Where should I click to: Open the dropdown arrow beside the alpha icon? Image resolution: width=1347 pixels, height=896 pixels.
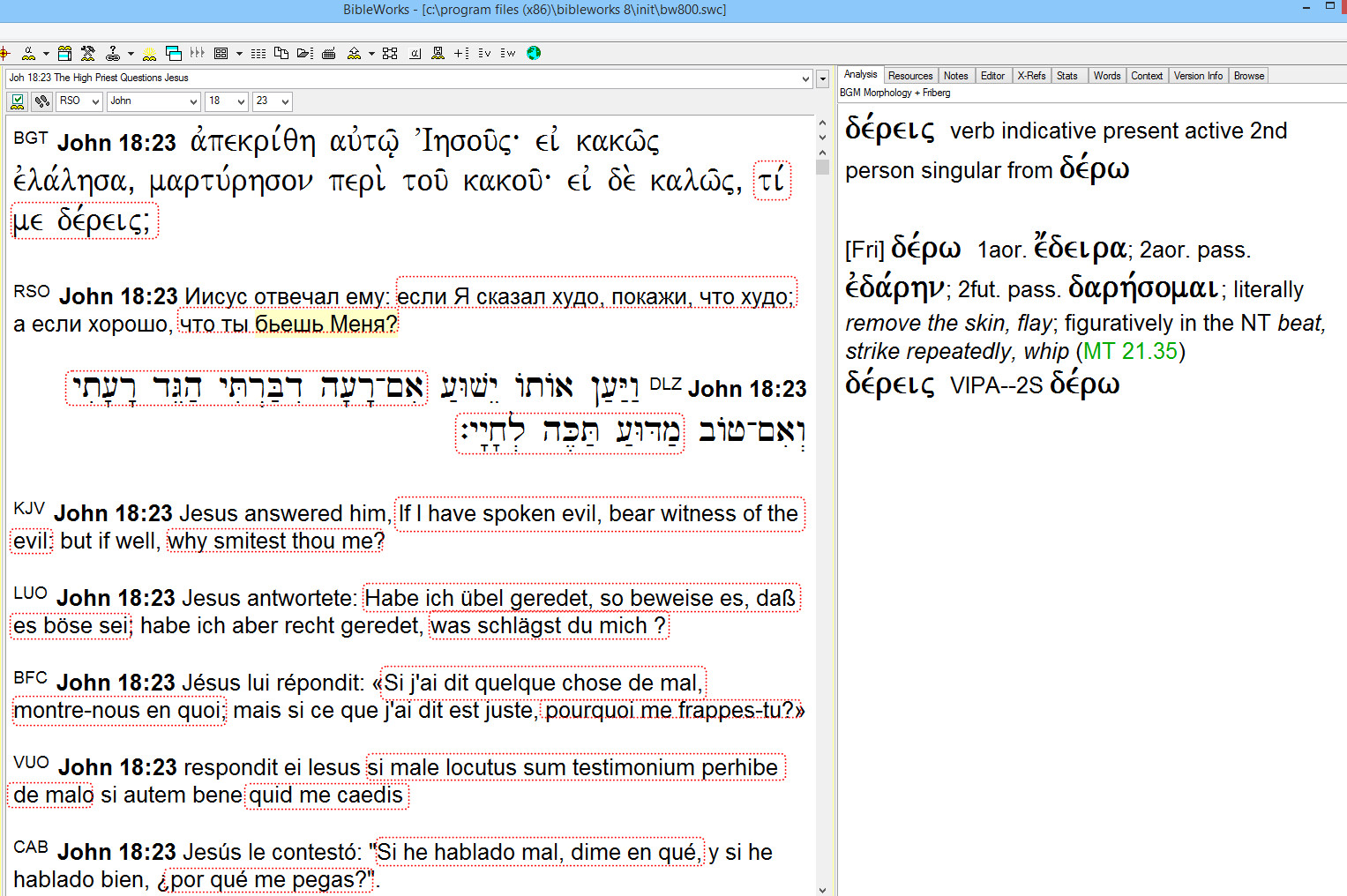(46, 53)
